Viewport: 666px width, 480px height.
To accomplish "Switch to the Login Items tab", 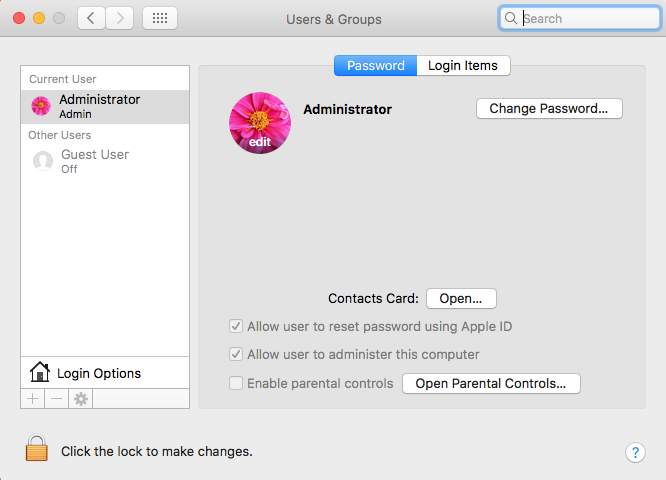I will coord(463,66).
